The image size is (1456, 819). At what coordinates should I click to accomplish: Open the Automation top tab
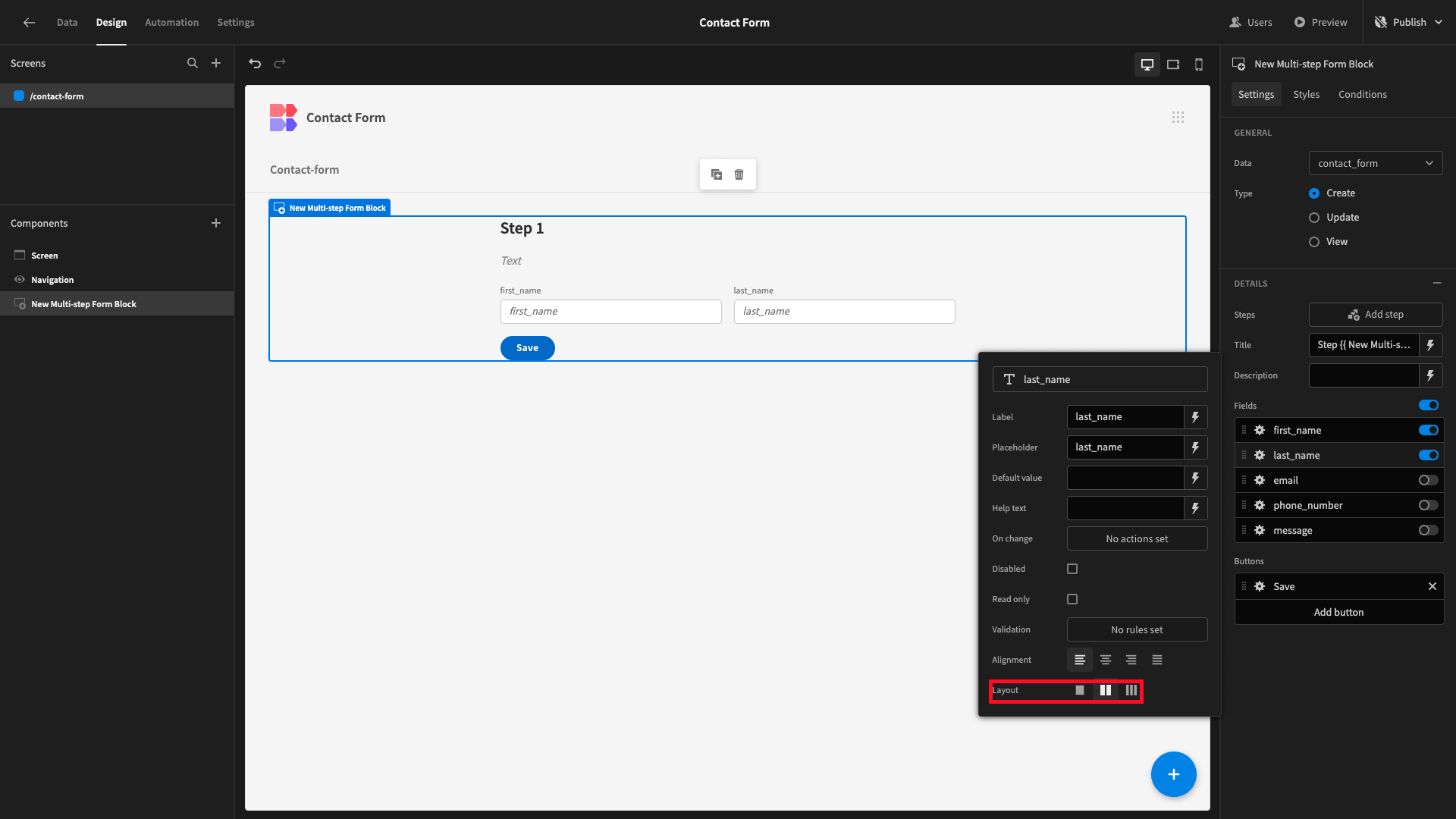click(x=172, y=23)
